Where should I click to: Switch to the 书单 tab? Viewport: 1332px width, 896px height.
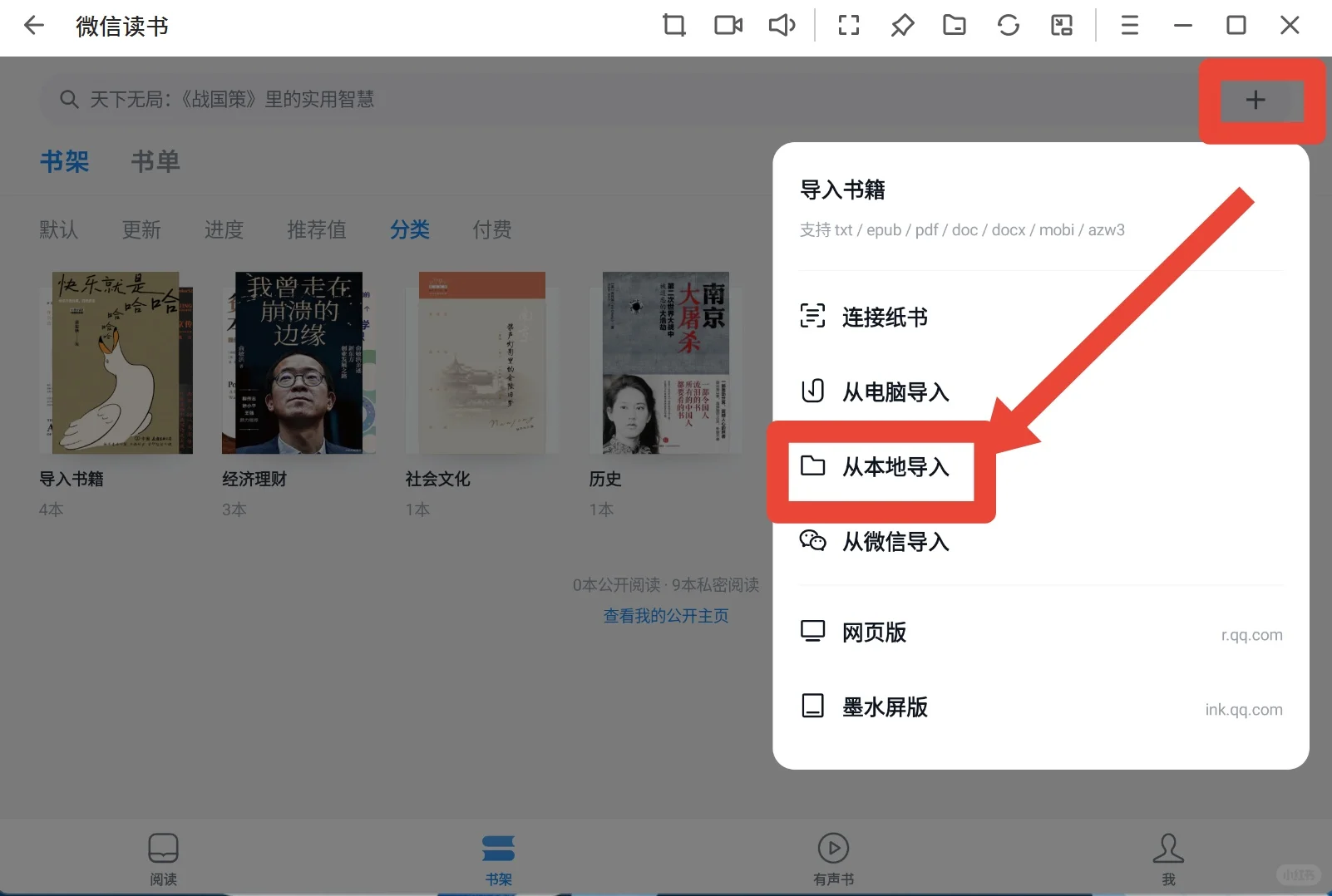[155, 161]
